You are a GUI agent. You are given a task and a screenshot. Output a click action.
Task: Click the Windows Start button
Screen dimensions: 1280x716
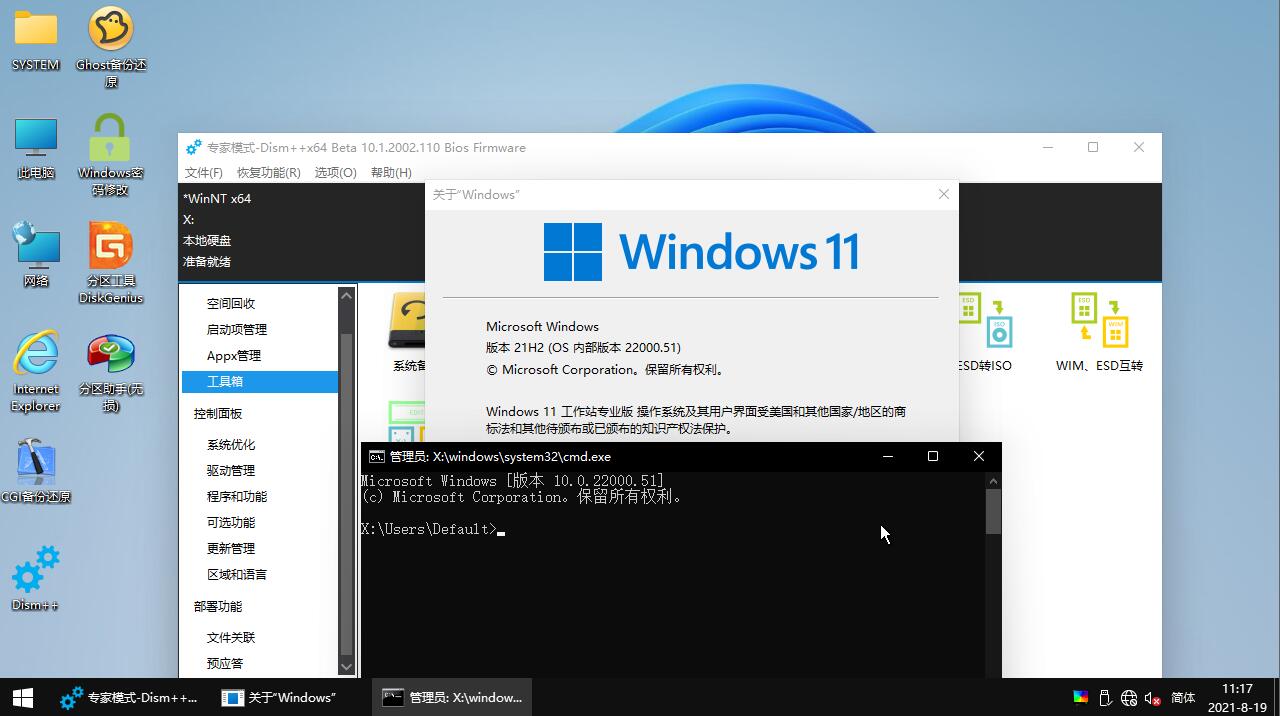[22, 697]
